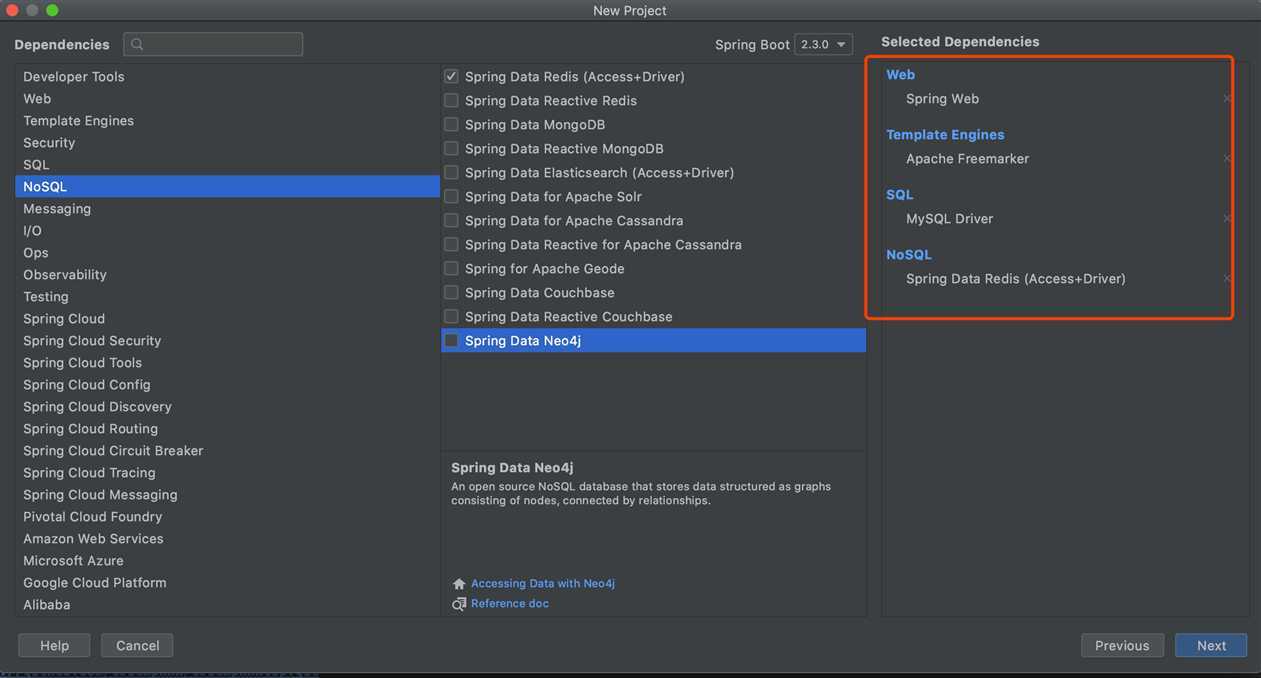This screenshot has height=678, width=1261.
Task: Click the Help button
Action: [54, 646]
